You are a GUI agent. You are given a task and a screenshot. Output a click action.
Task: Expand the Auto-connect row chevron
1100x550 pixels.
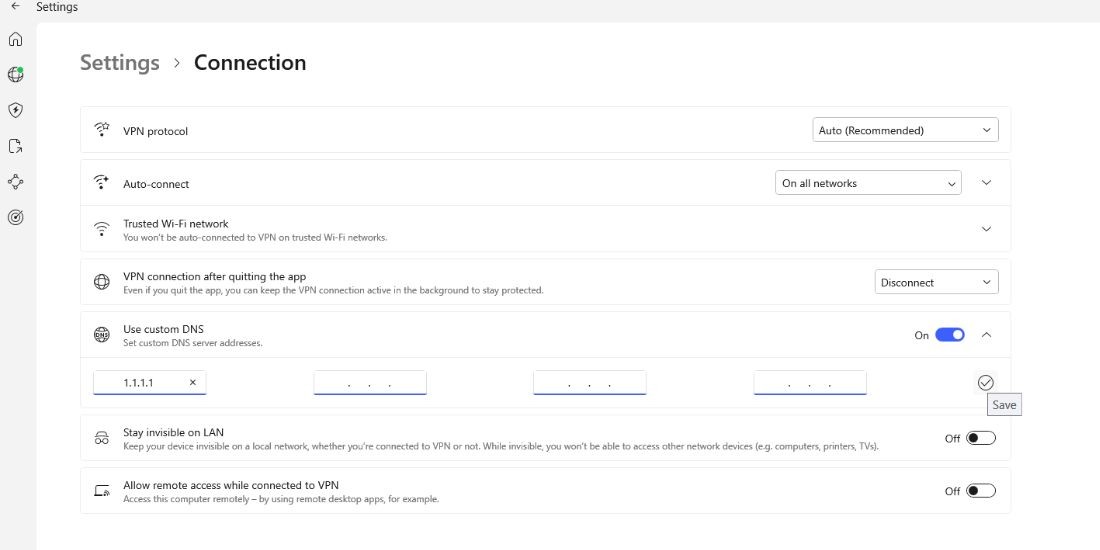[x=986, y=182]
